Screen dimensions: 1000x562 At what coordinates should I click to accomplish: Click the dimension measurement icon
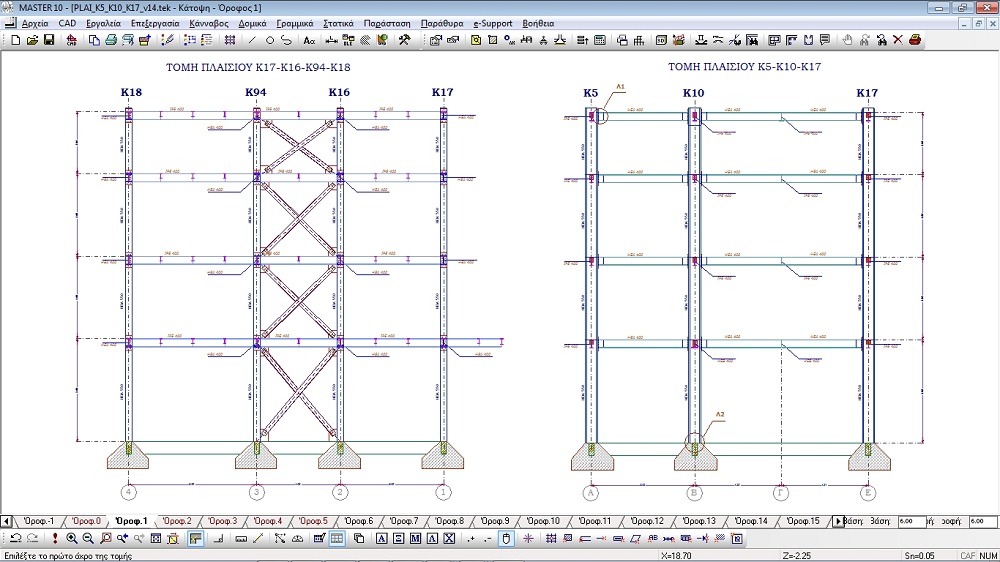coord(332,40)
